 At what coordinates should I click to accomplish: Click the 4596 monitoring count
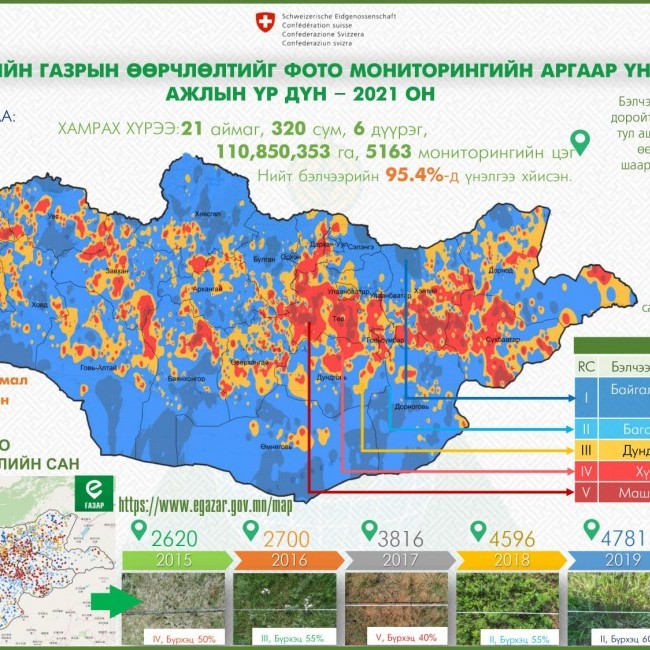512,538
